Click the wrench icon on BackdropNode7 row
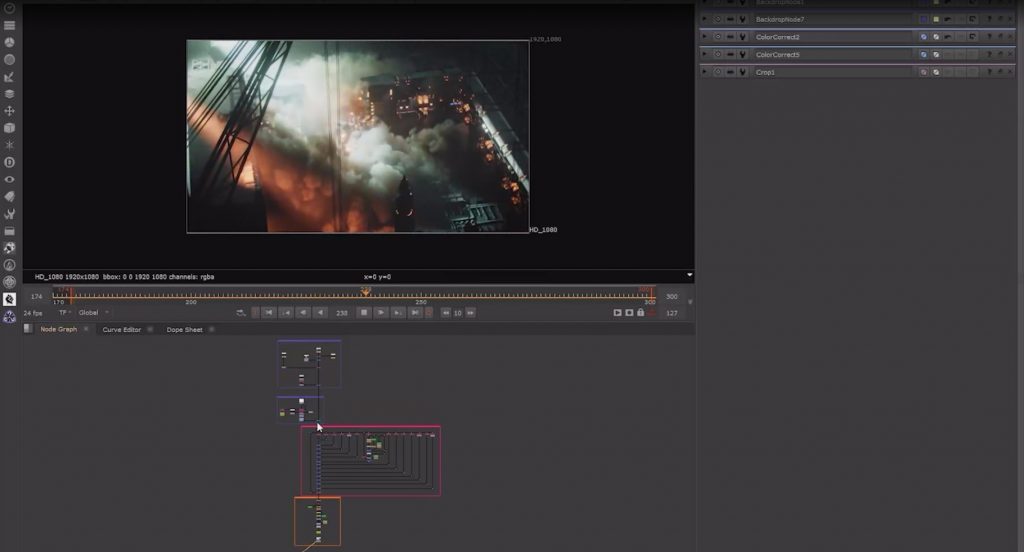The image size is (1024, 552). point(743,19)
